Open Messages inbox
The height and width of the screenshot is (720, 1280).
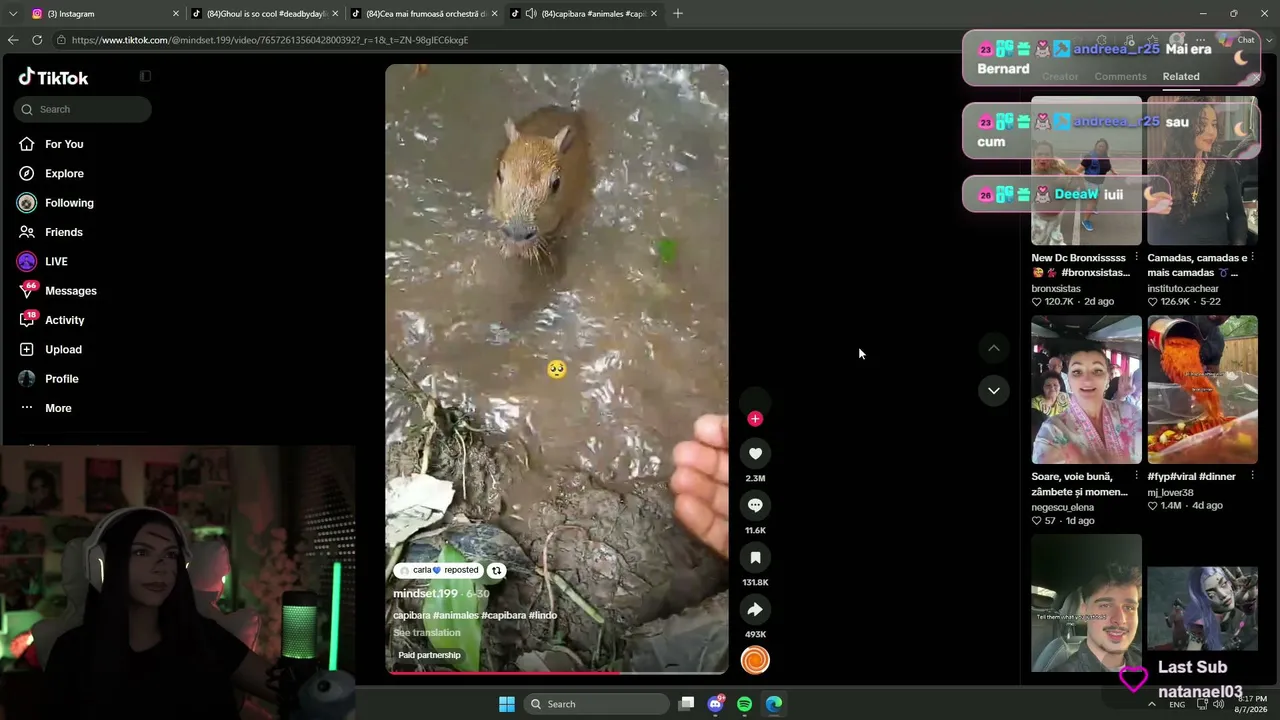click(x=71, y=291)
